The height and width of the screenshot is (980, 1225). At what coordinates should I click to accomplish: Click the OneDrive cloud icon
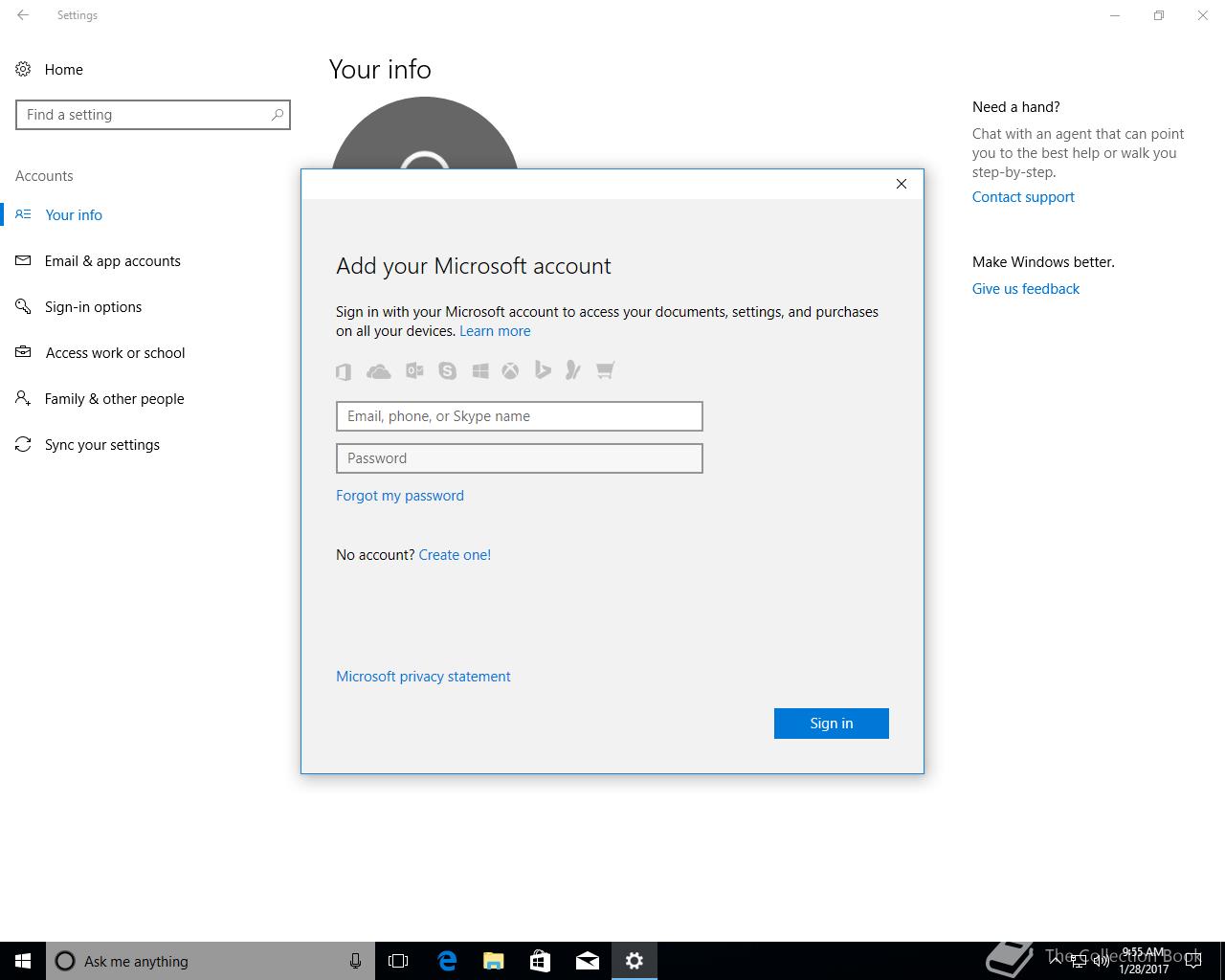(379, 371)
